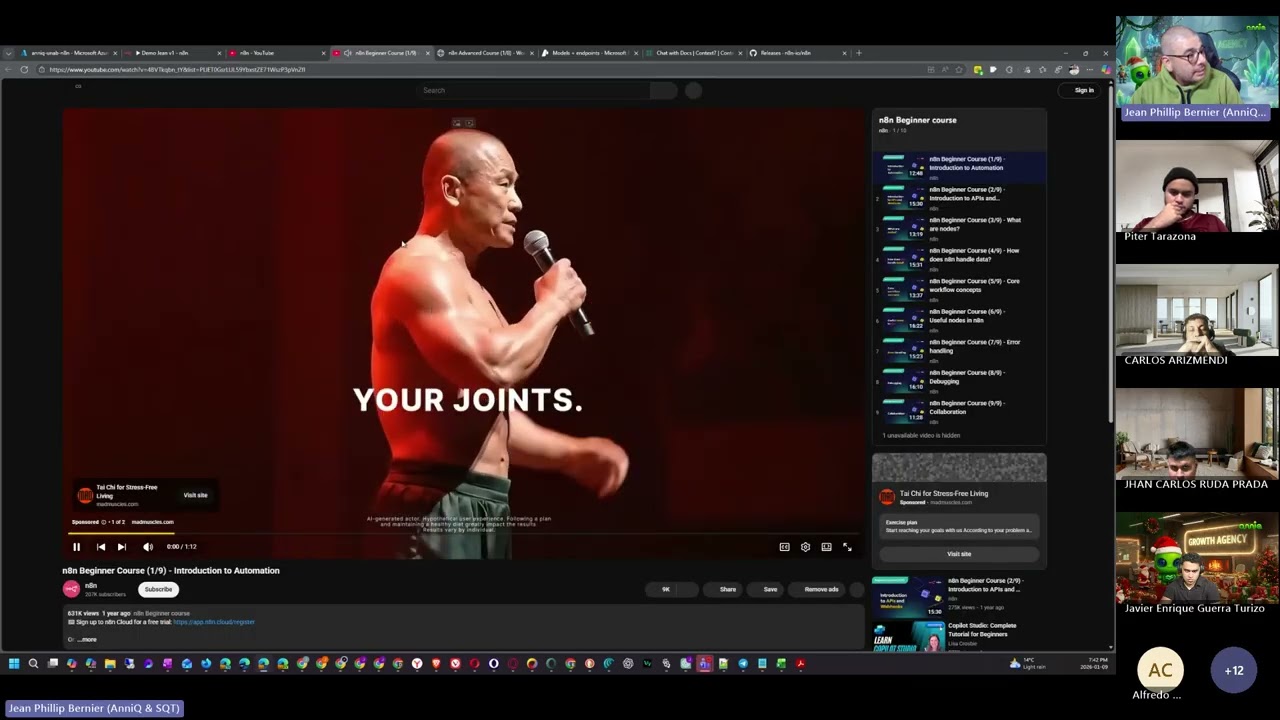Viewport: 1280px width, 720px height.
Task: Switch to Chat with Docs Context7 tab
Action: 692,53
